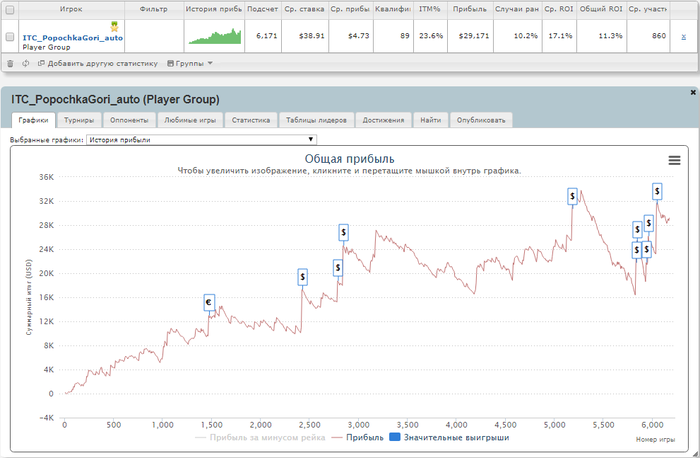The height and width of the screenshot is (458, 700).
Task: Click the blue Значительные выигрыши swatch
Action: pyautogui.click(x=395, y=437)
